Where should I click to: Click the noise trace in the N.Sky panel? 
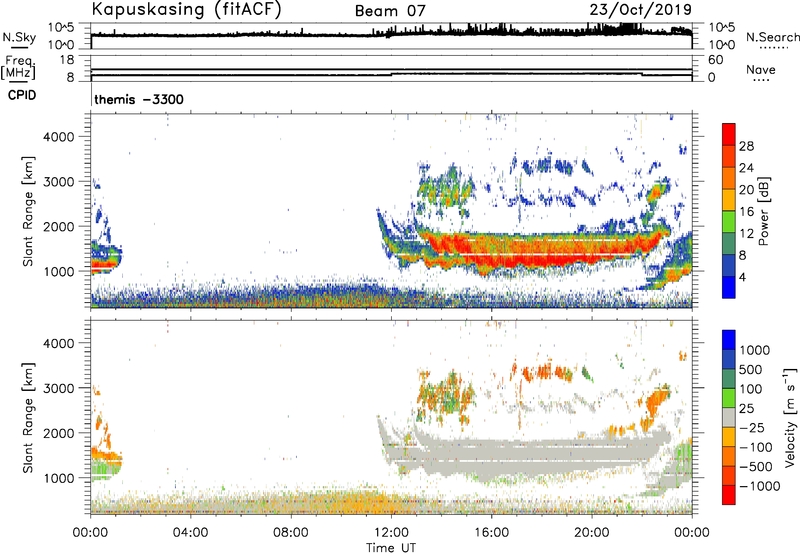coord(391,34)
